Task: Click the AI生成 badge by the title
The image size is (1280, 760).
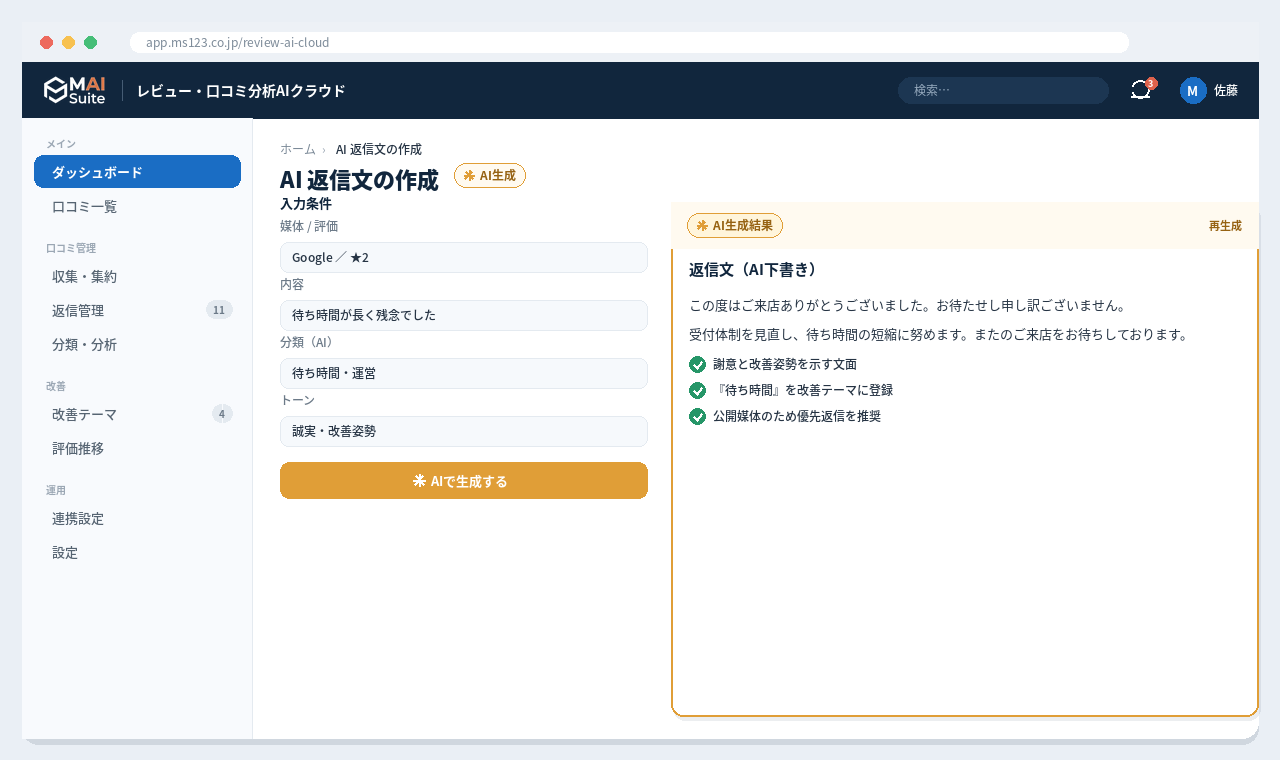Action: click(x=490, y=175)
